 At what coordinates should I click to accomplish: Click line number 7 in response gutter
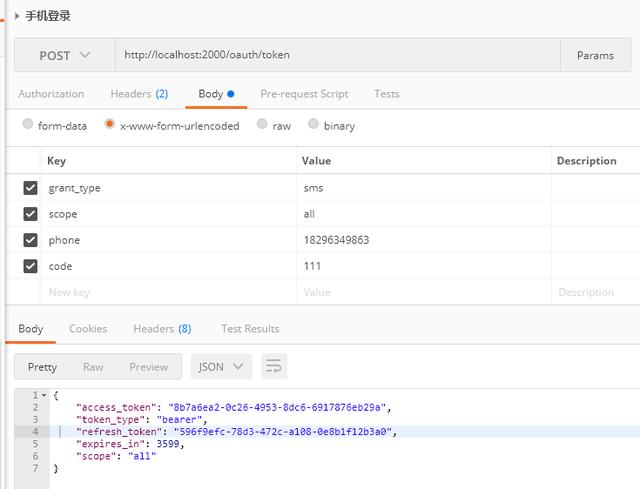pyautogui.click(x=36, y=468)
